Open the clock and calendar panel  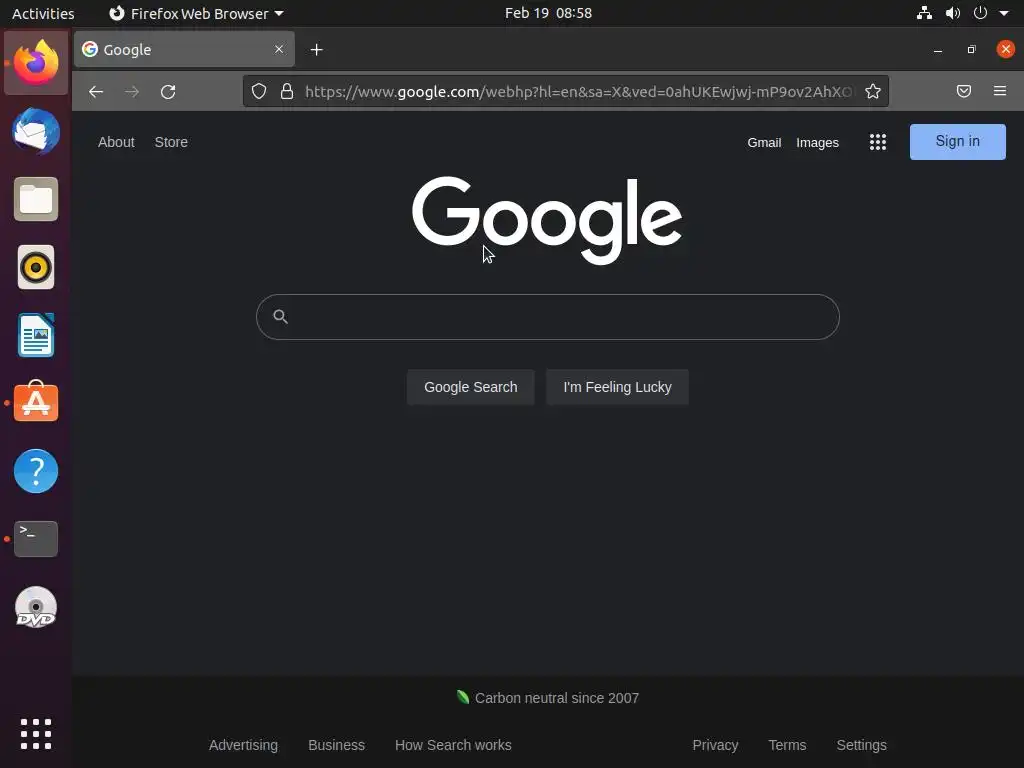point(548,13)
